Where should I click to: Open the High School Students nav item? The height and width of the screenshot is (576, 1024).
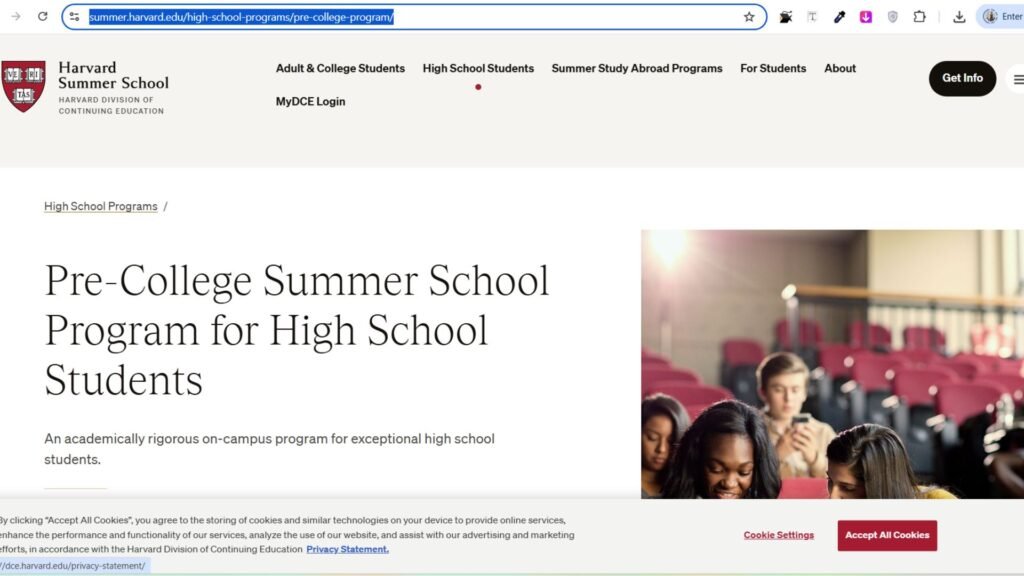pyautogui.click(x=478, y=69)
